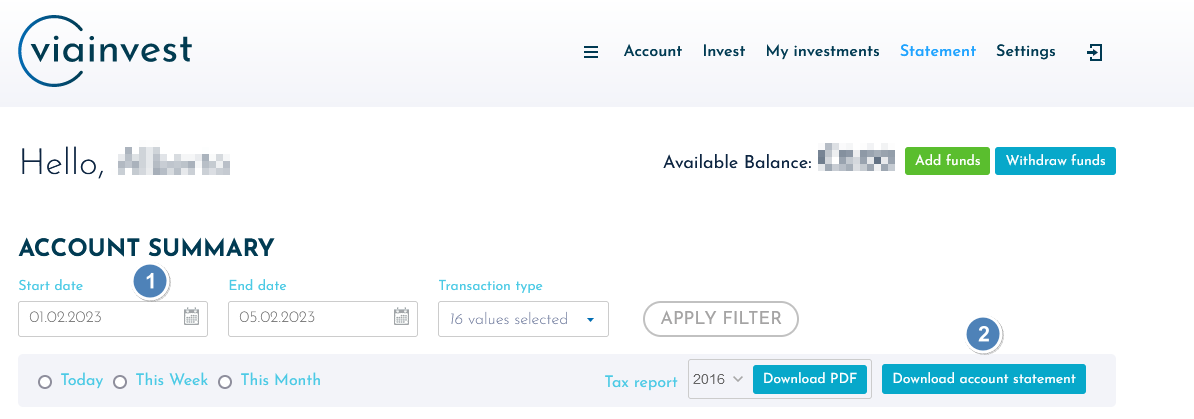
Task: Select the This Month radio button
Action: tap(225, 382)
